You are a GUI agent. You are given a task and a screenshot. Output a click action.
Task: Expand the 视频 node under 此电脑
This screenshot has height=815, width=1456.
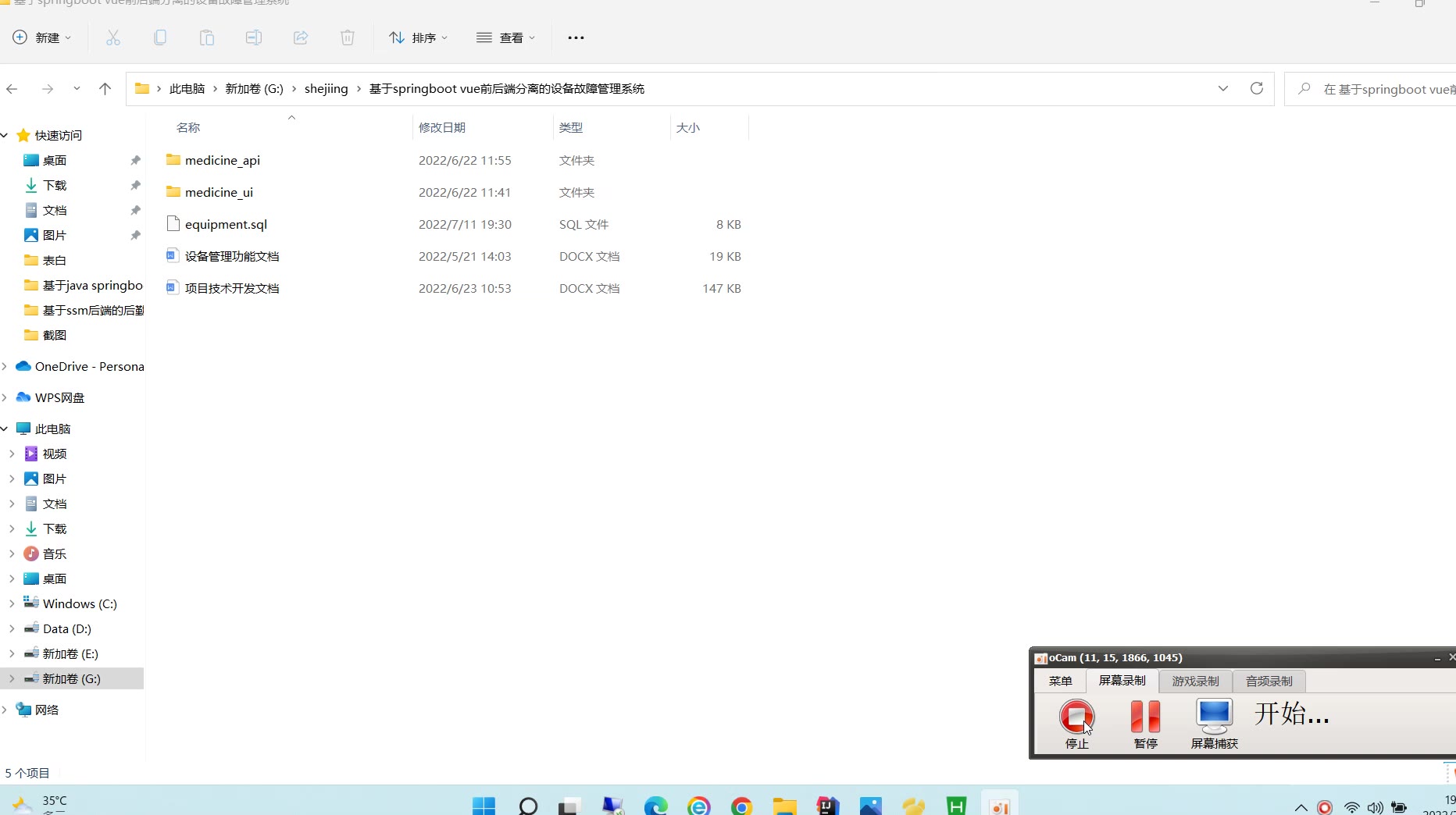(x=12, y=454)
